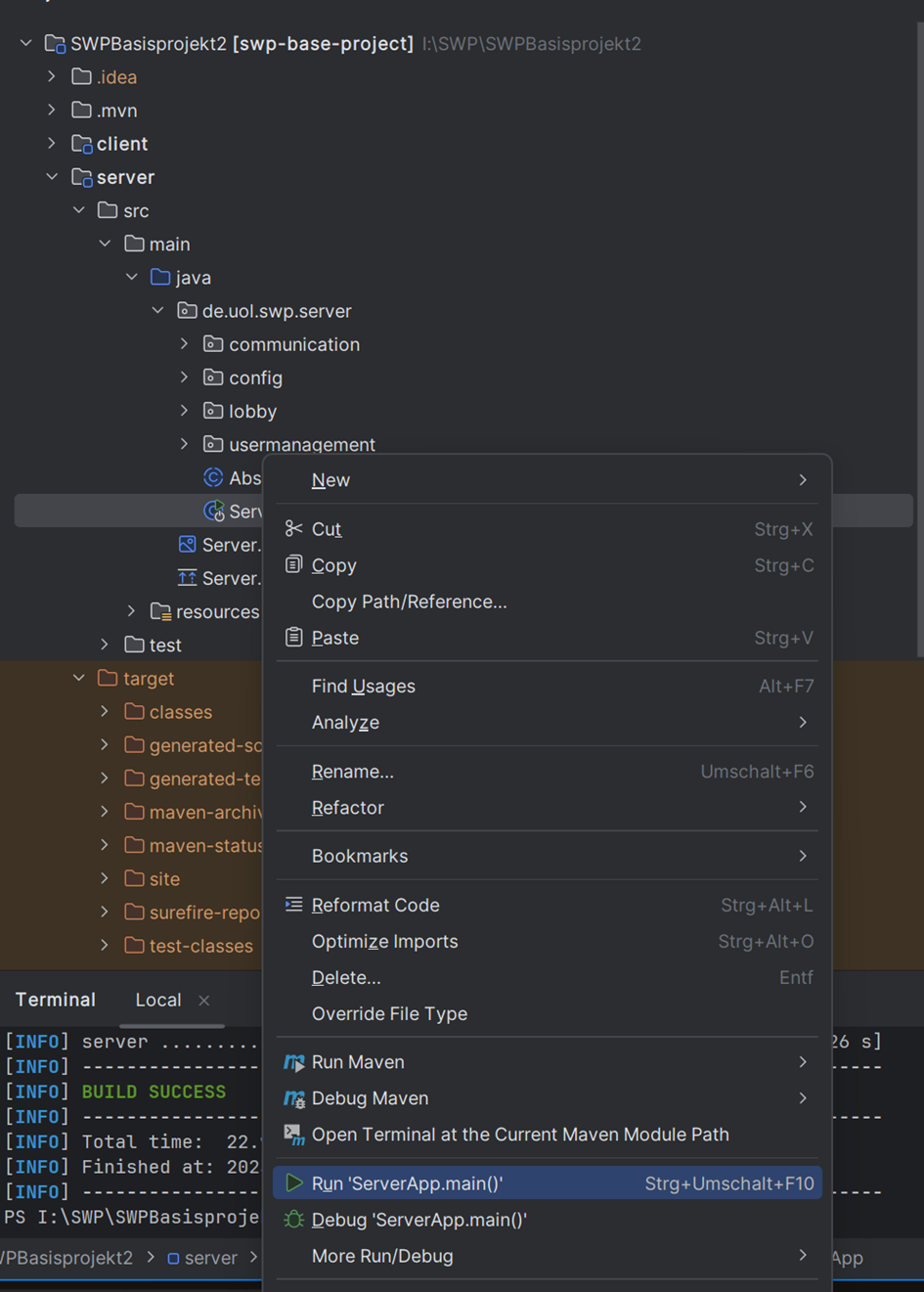Click the green Run play icon
Image resolution: width=924 pixels, height=1292 pixels.
point(293,1183)
